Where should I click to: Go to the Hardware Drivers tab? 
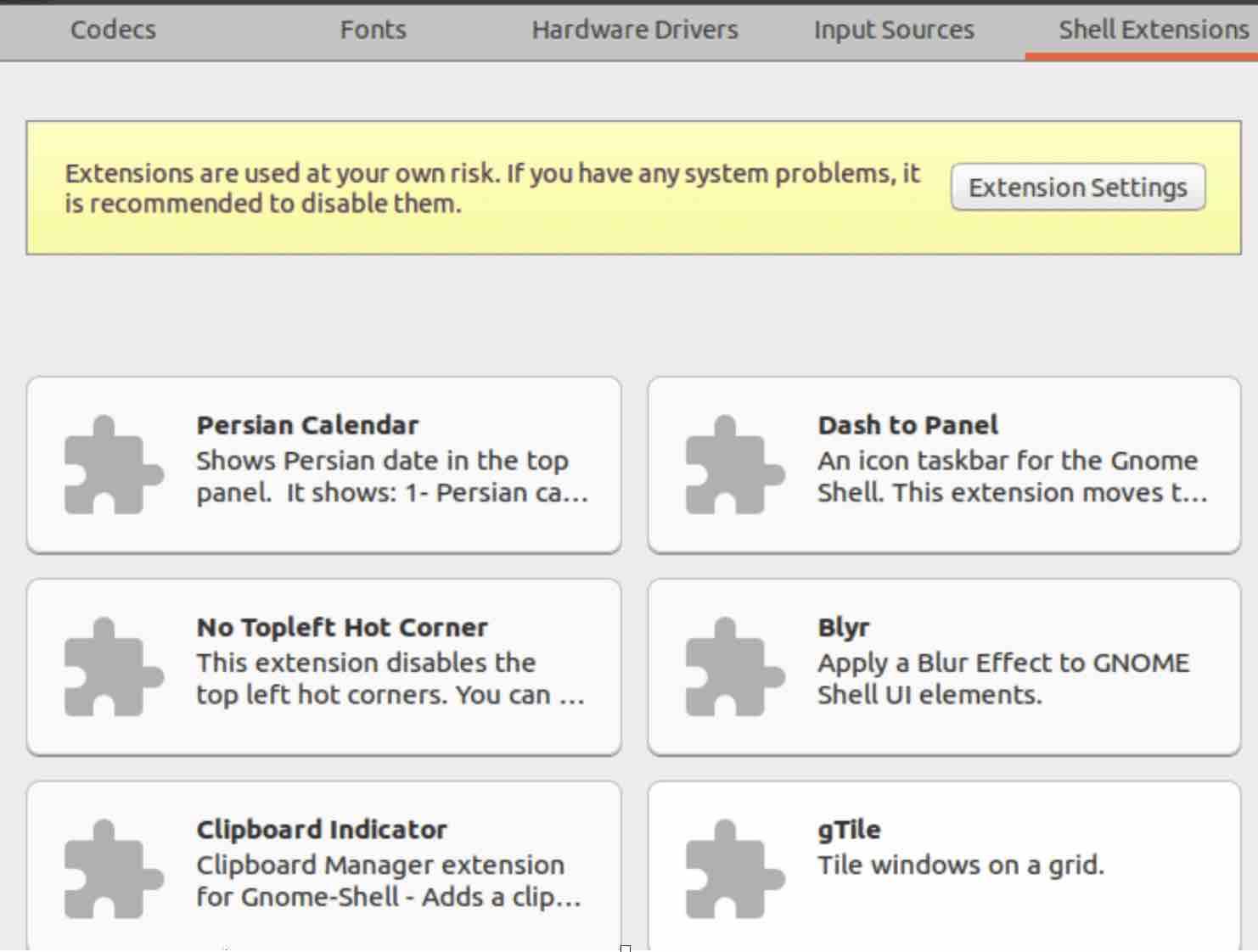pyautogui.click(x=635, y=30)
